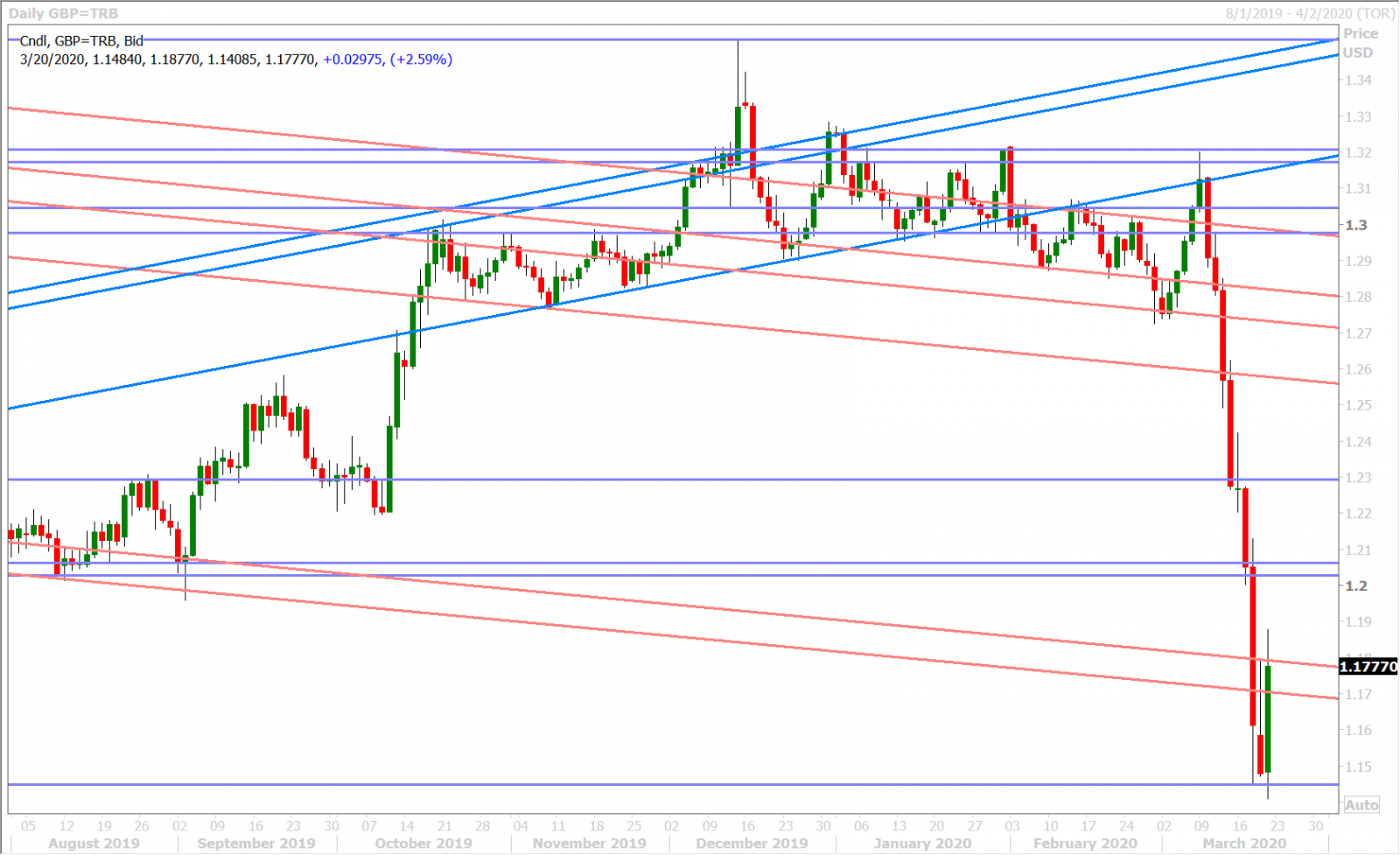This screenshot has width=1400, height=855.
Task: Click the December peak candle wick near 1.35
Action: (738, 73)
